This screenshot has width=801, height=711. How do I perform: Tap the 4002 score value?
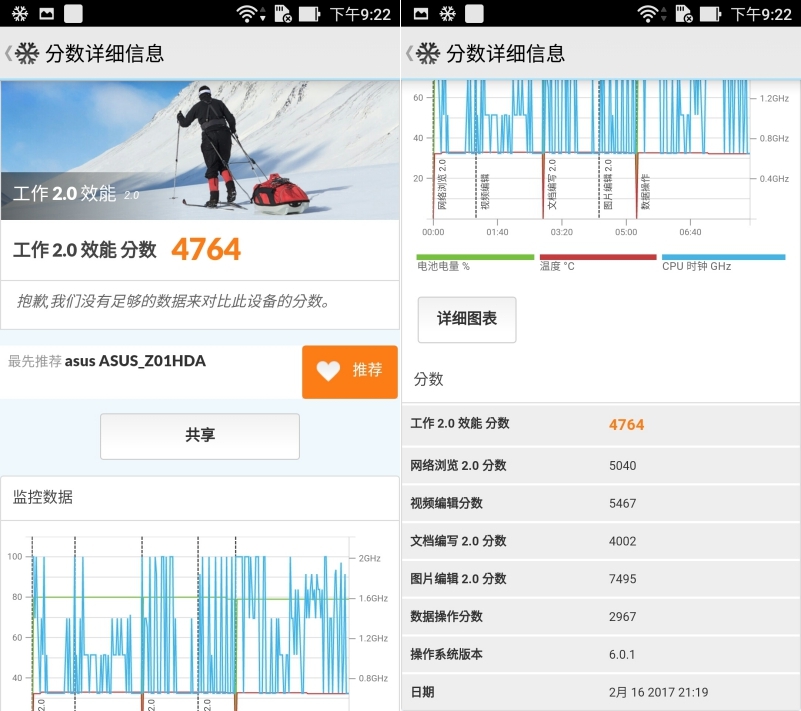(x=622, y=541)
